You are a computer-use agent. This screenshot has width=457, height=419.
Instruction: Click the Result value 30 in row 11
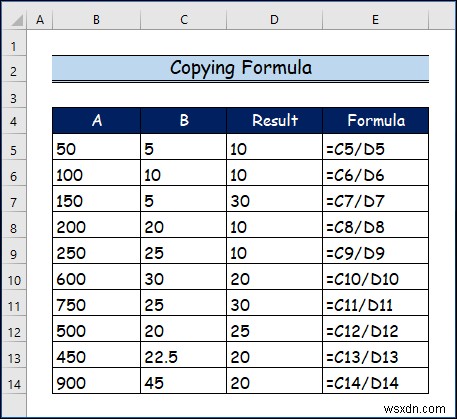point(275,303)
